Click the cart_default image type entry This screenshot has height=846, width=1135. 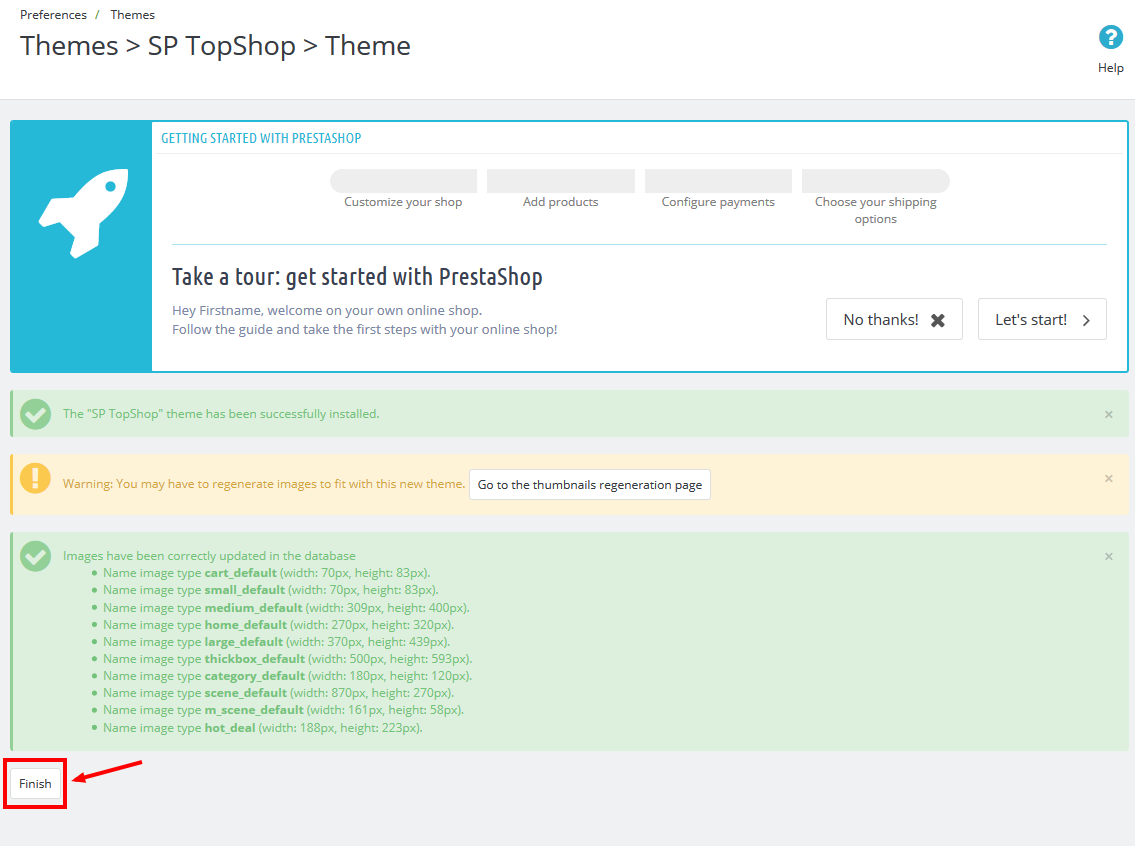(x=266, y=573)
